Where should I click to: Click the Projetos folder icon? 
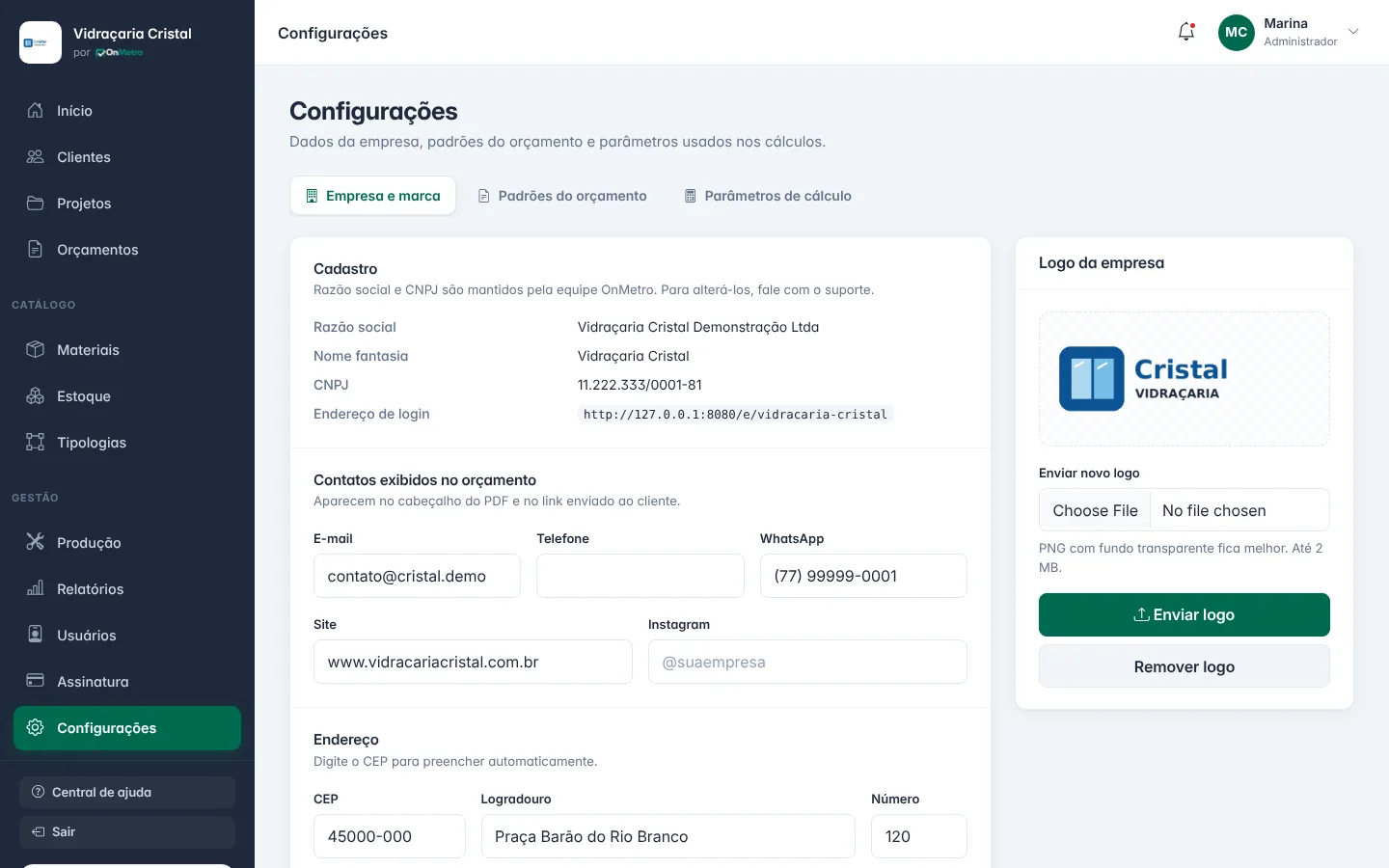point(36,203)
